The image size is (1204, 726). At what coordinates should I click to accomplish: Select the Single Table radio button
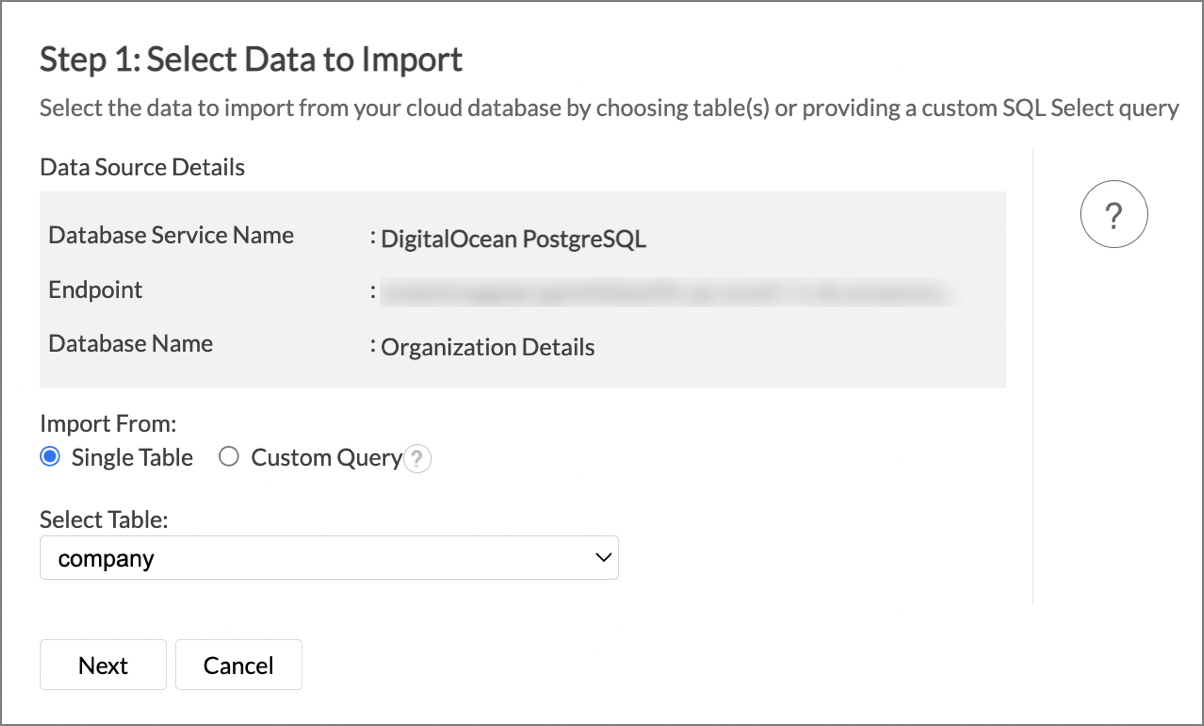[x=50, y=457]
